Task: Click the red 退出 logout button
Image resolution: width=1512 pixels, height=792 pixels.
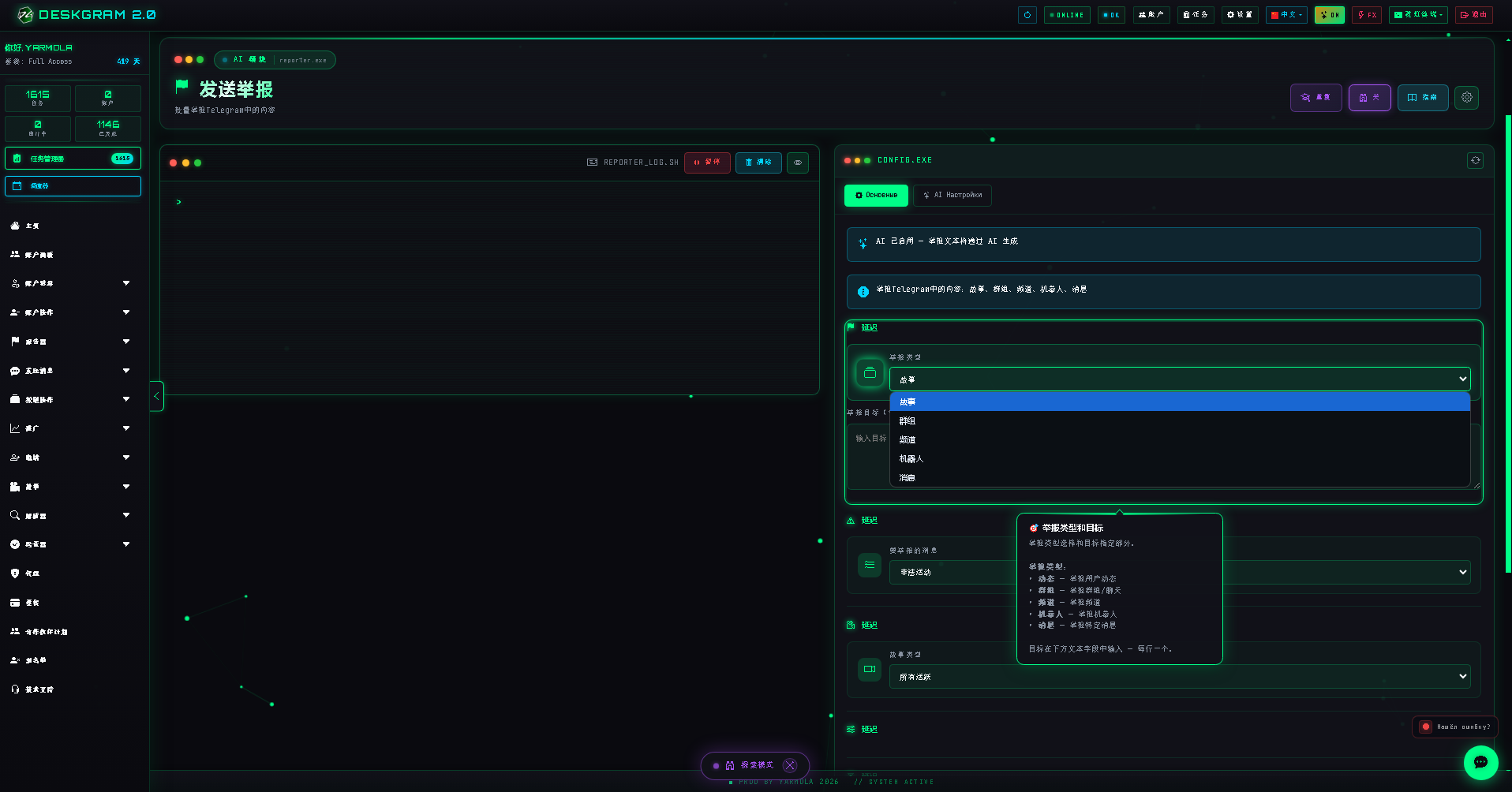Action: click(1473, 15)
